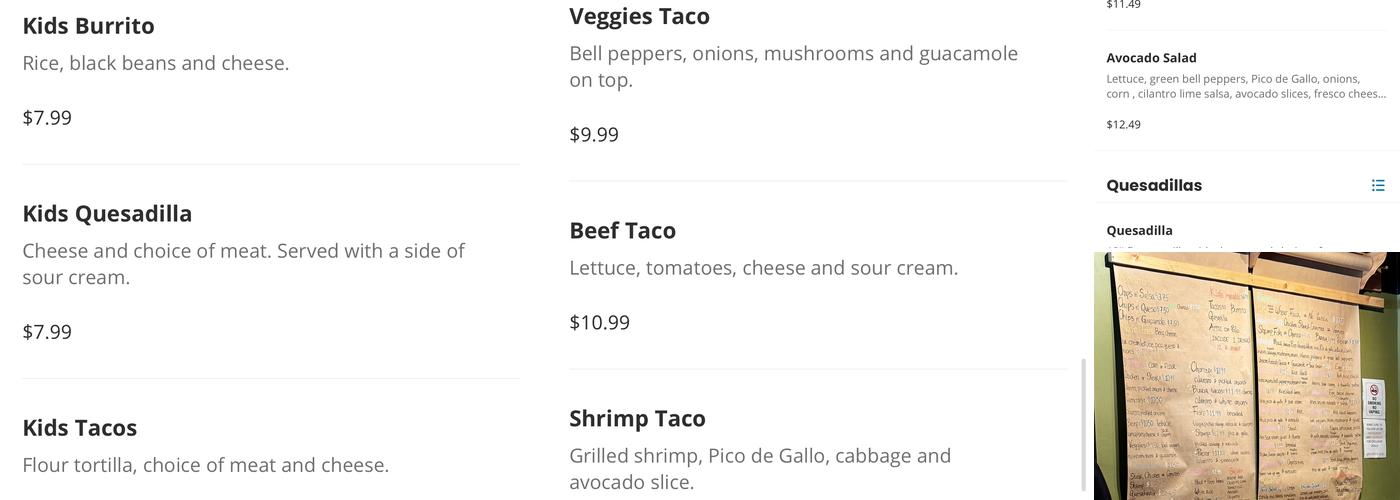Select the Veggies Taco item

click(x=639, y=17)
